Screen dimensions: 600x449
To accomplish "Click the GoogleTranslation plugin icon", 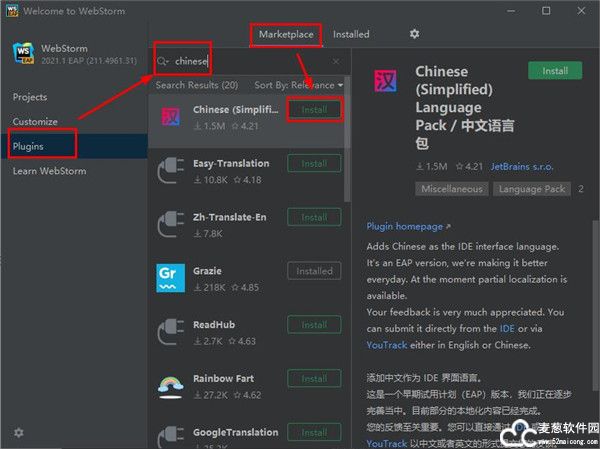I will point(171,437).
